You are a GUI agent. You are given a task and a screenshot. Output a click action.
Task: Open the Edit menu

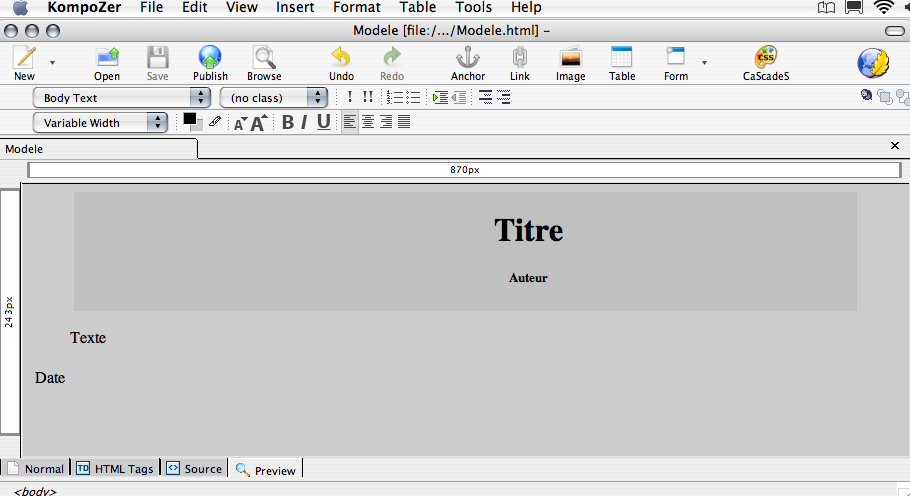[x=194, y=7]
